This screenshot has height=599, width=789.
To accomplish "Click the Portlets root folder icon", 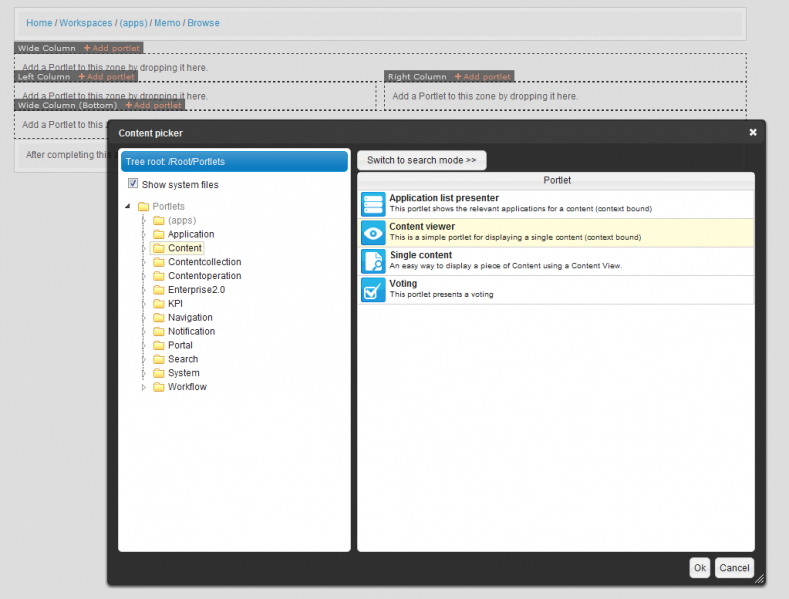I will click(143, 206).
